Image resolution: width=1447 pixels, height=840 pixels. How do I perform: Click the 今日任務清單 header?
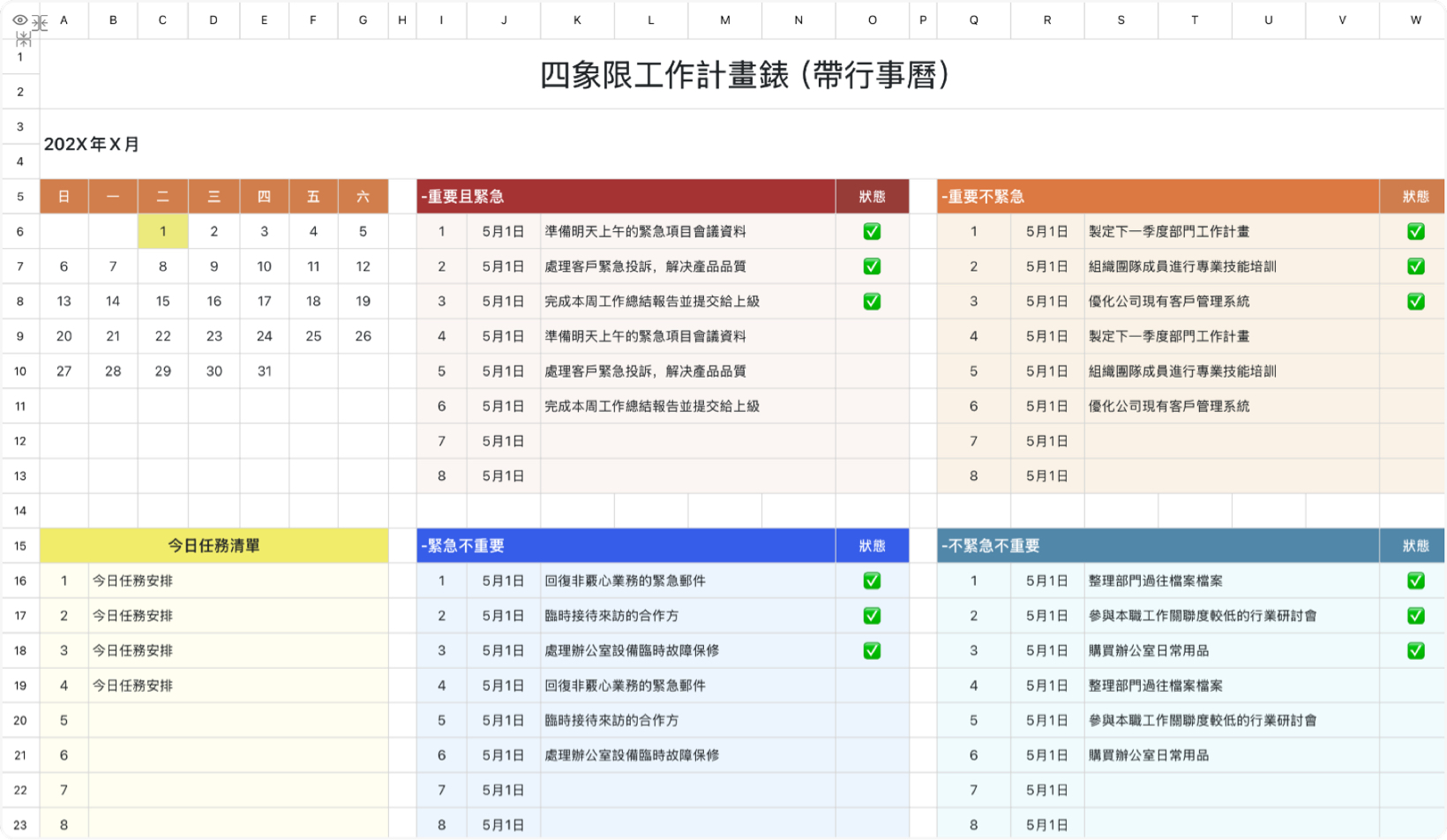214,546
